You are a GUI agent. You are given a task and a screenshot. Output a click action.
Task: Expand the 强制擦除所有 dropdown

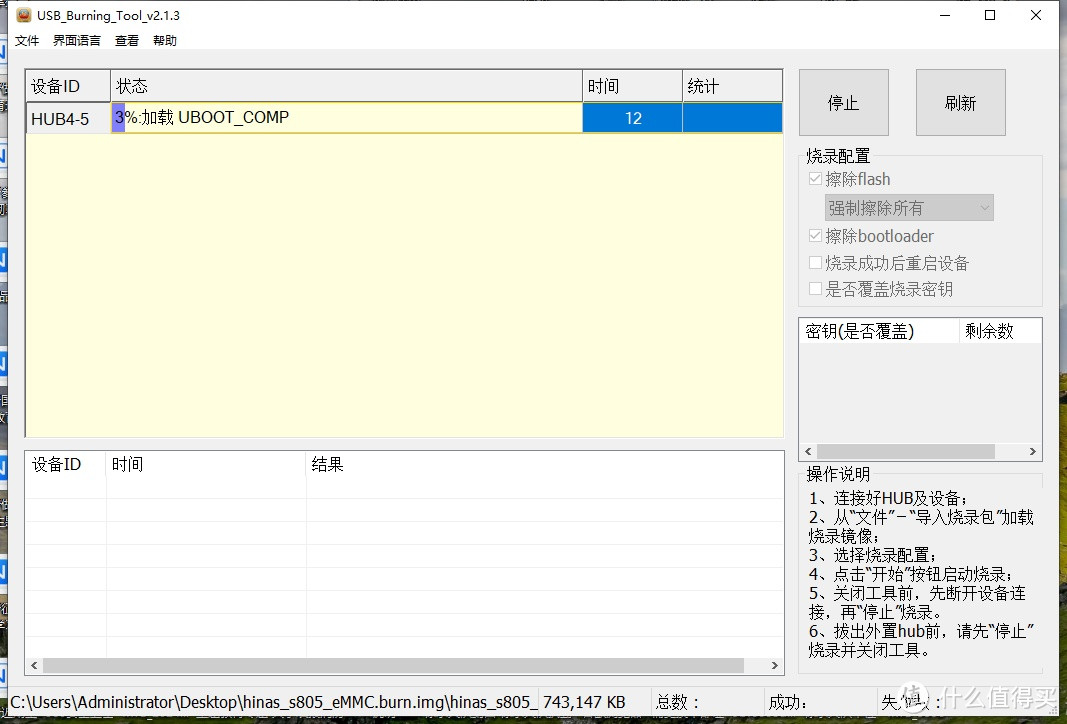909,208
